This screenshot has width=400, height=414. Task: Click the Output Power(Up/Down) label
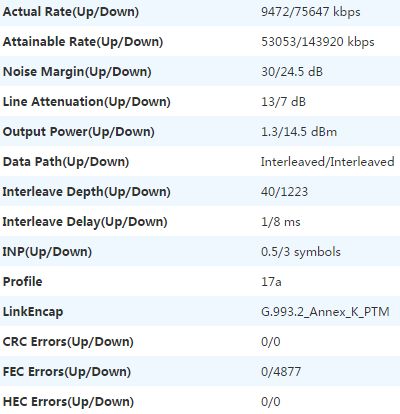[x=78, y=132]
